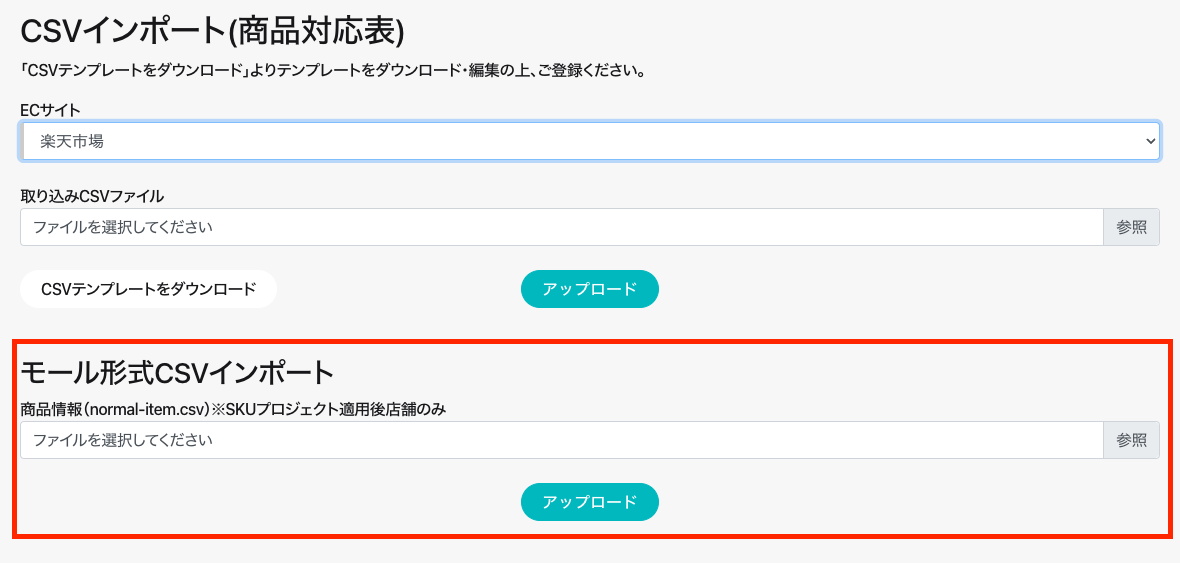Click the ECサイト field label

point(50,109)
